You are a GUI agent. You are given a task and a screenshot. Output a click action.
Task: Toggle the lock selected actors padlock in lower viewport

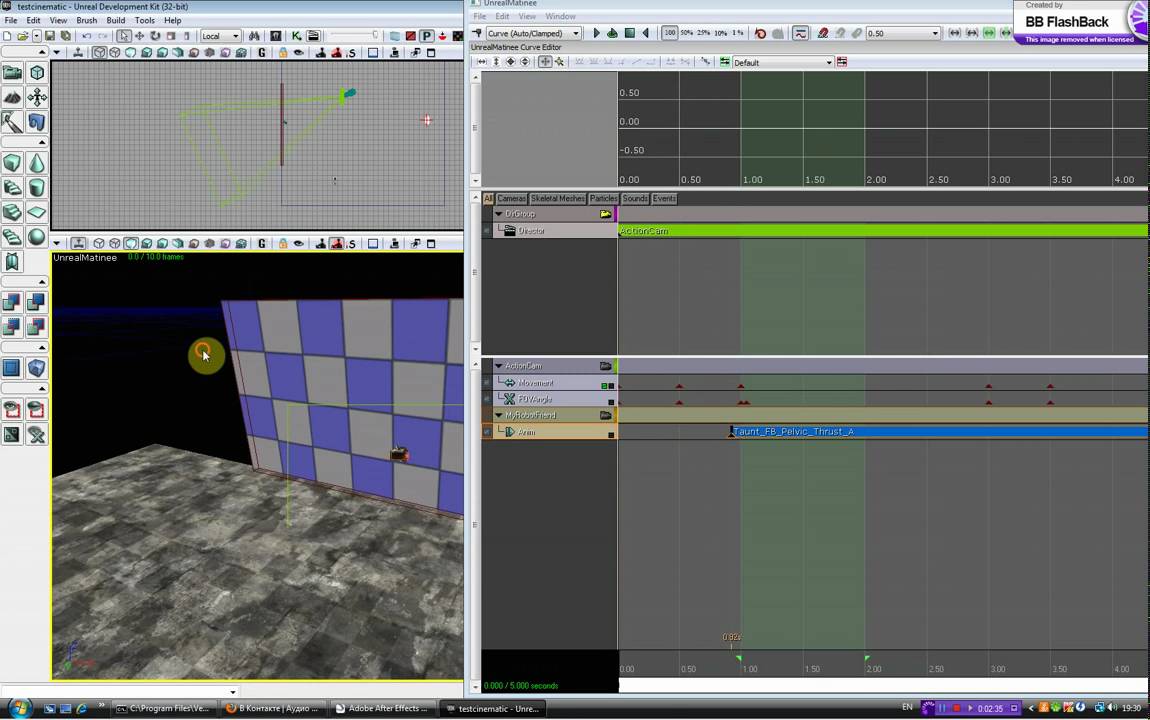282,243
